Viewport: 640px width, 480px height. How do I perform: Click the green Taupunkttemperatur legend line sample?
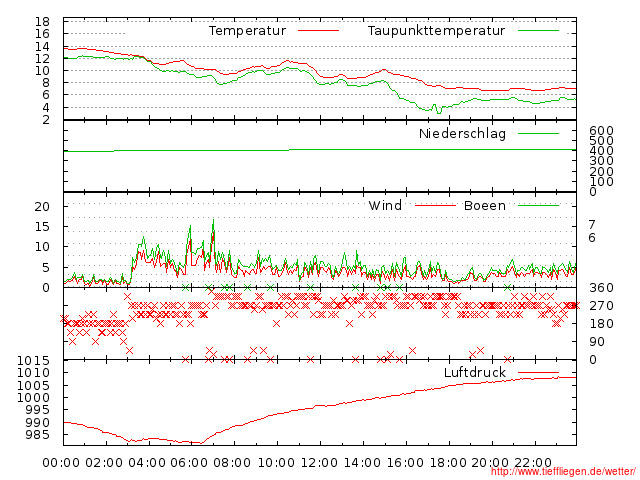[538, 31]
